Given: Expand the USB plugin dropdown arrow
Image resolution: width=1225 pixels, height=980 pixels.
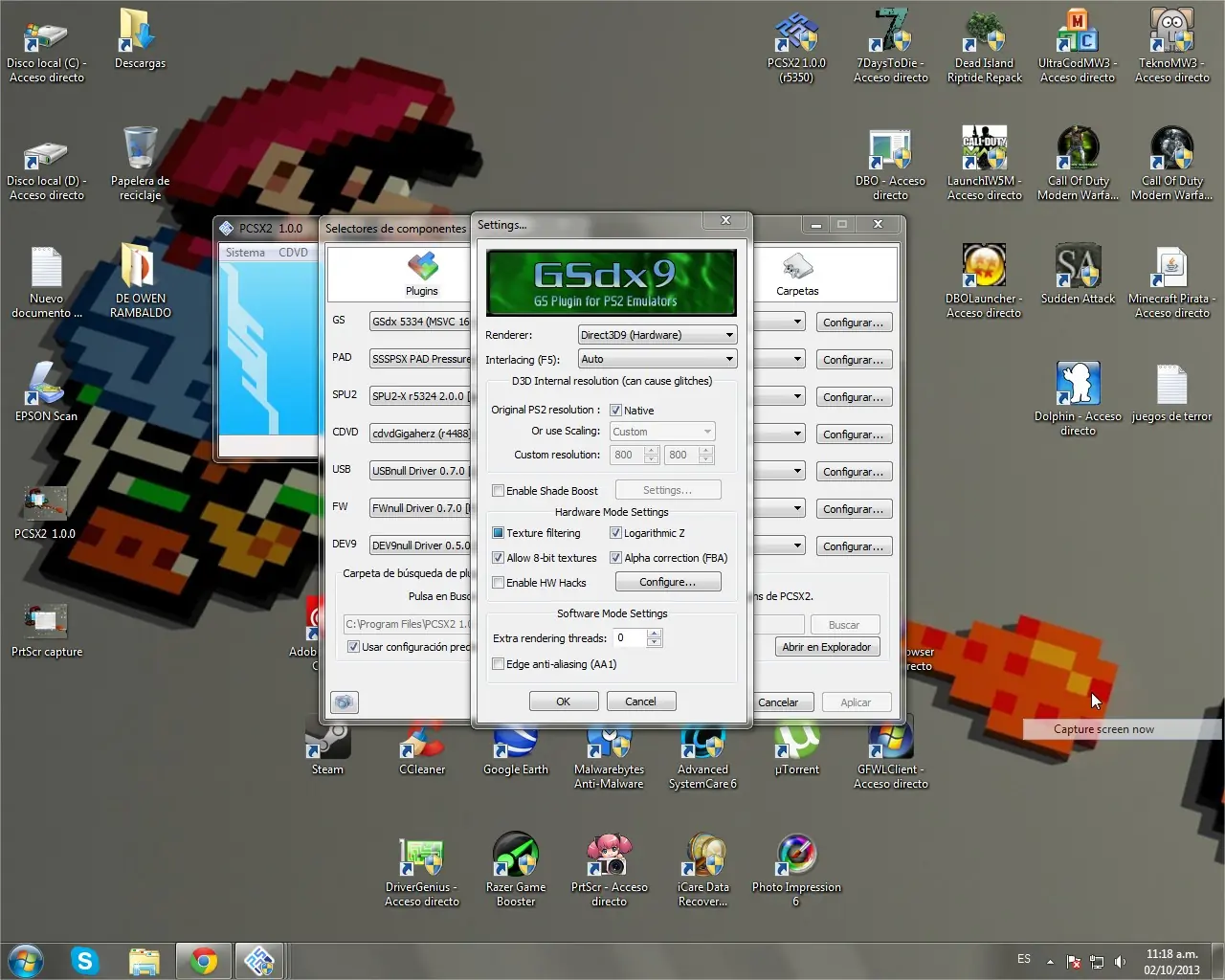Looking at the screenshot, I should 797,472.
